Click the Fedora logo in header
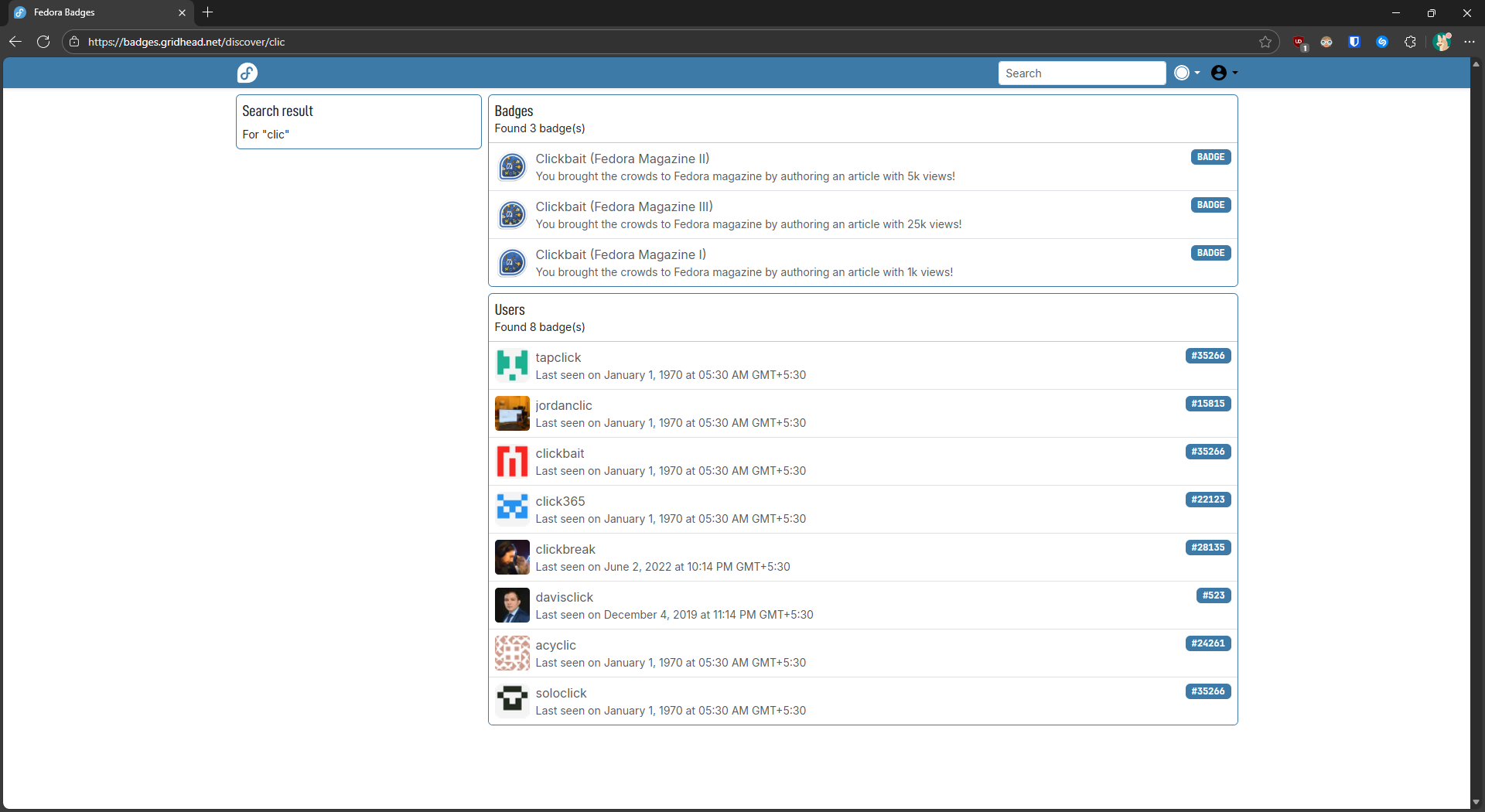The image size is (1485, 812). (x=247, y=73)
